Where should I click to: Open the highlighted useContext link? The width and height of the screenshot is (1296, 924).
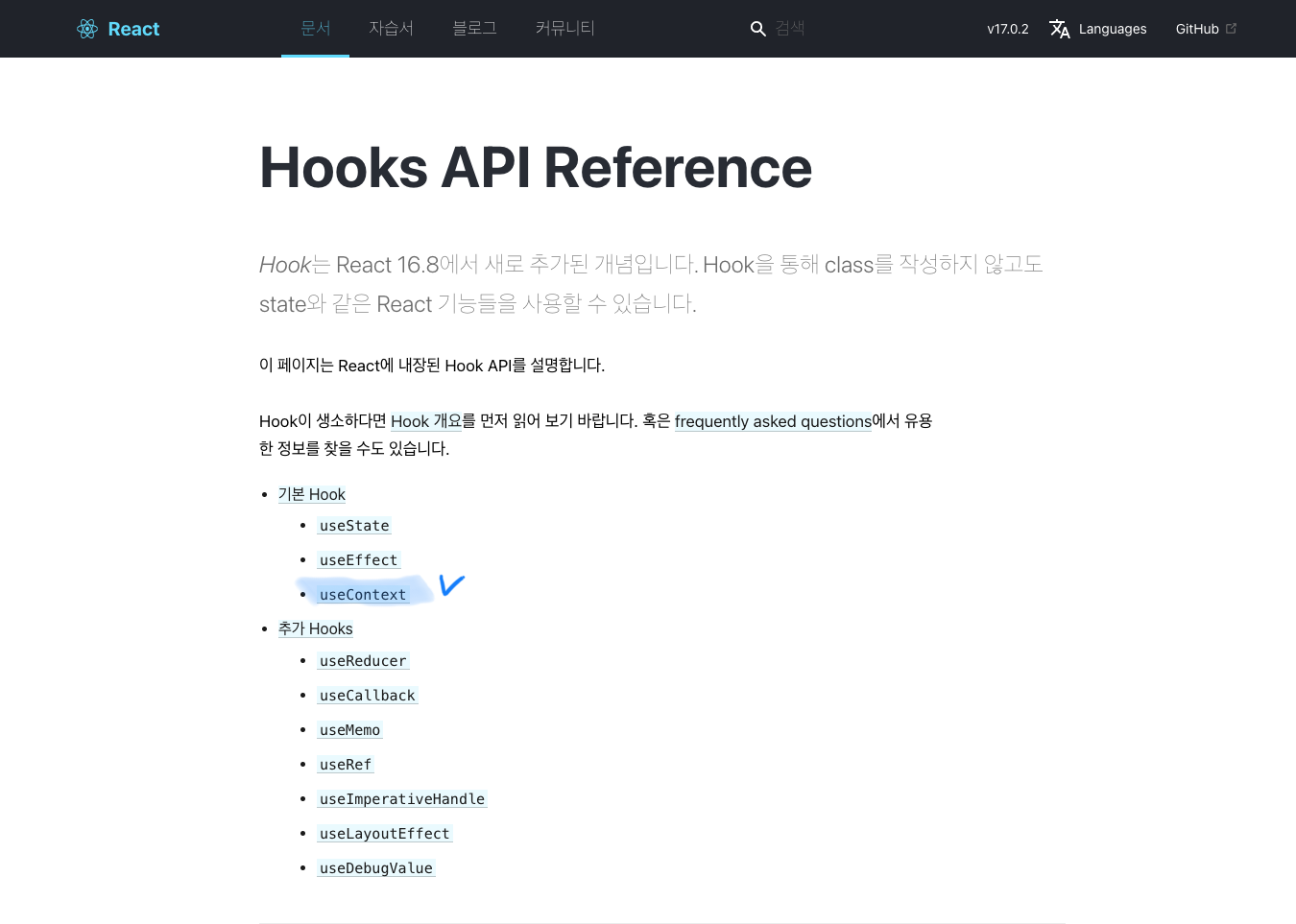(363, 595)
